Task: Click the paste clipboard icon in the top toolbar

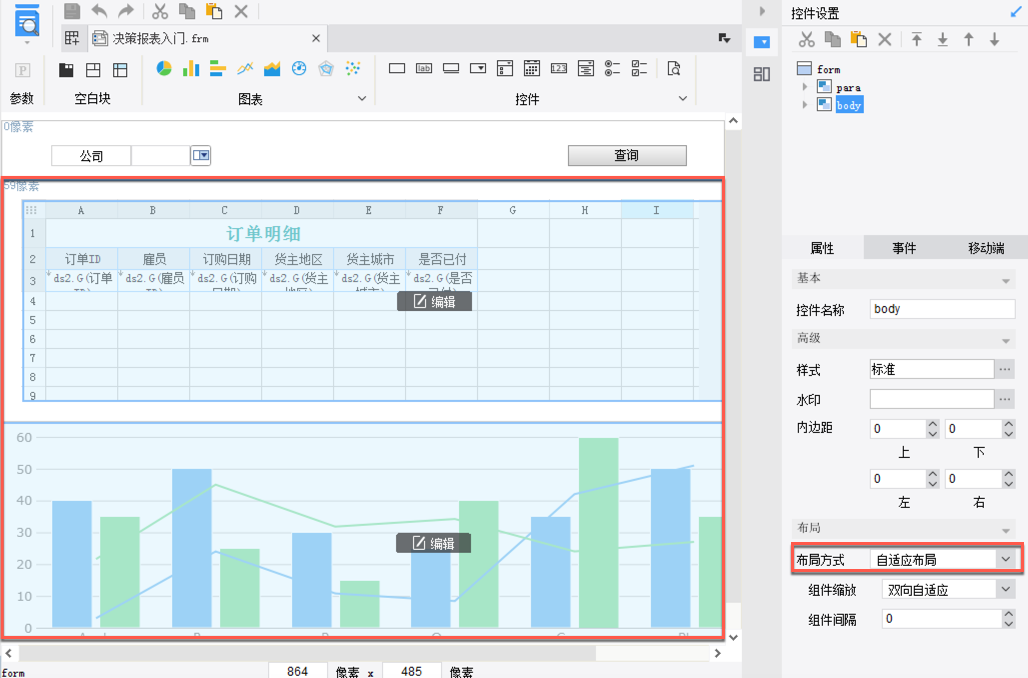Action: click(214, 10)
